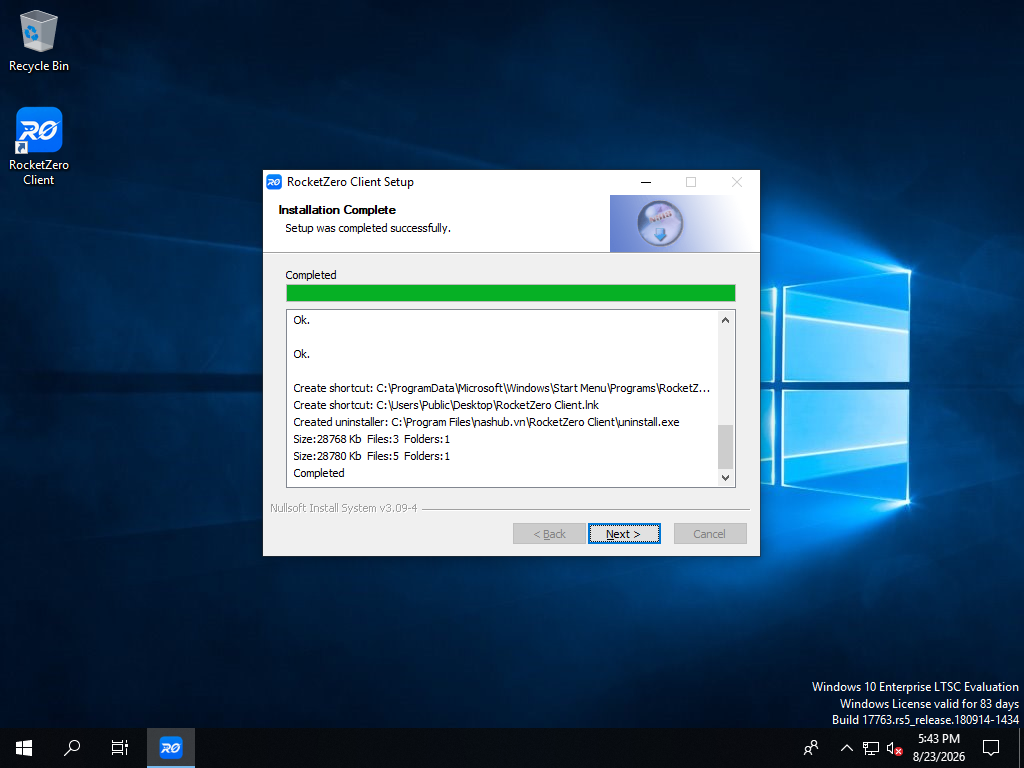Viewport: 1024px width, 768px height.
Task: Click 'Nullsoft Install System v3.09-4' text
Action: (344, 508)
